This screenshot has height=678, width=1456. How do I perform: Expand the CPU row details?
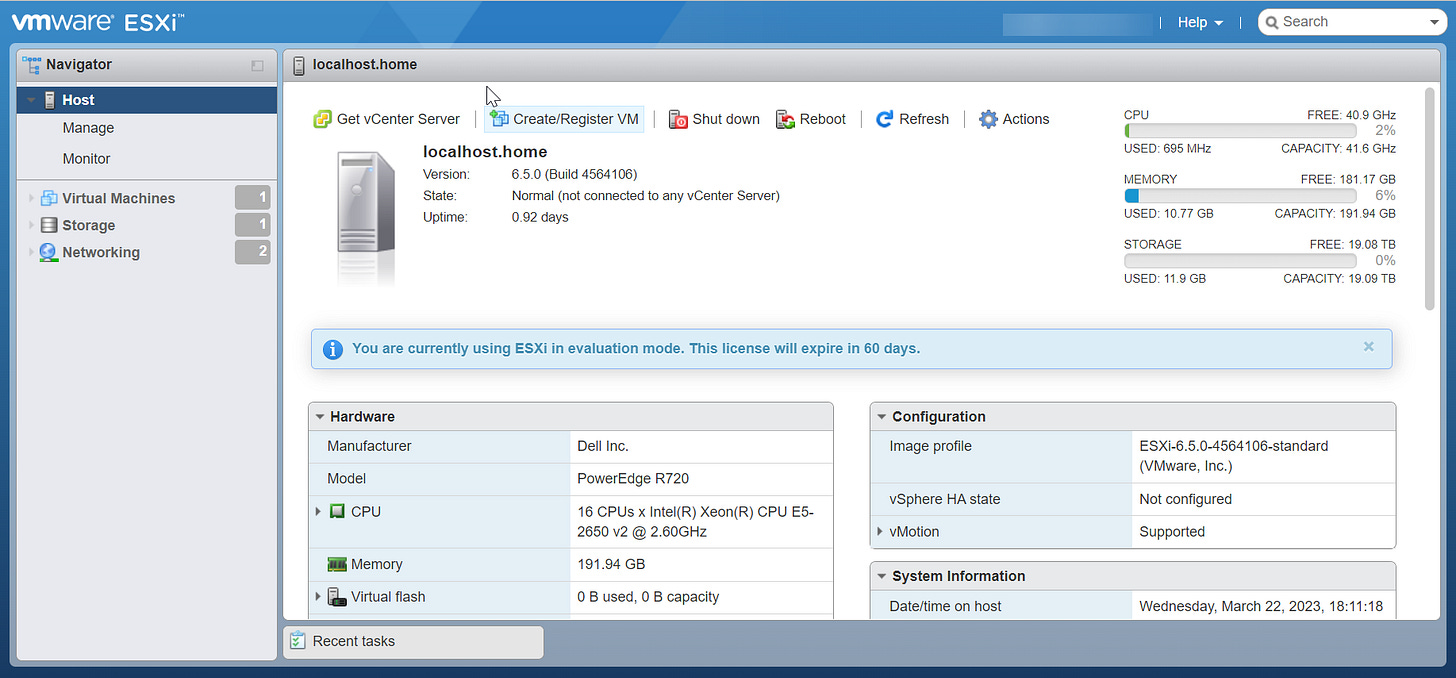[x=318, y=511]
